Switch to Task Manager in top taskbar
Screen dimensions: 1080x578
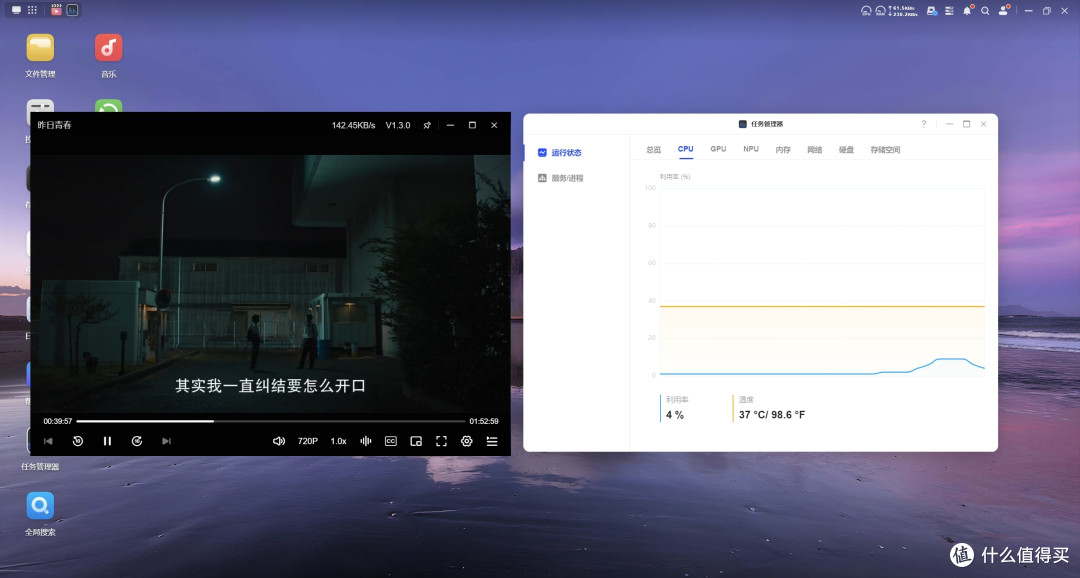point(72,10)
